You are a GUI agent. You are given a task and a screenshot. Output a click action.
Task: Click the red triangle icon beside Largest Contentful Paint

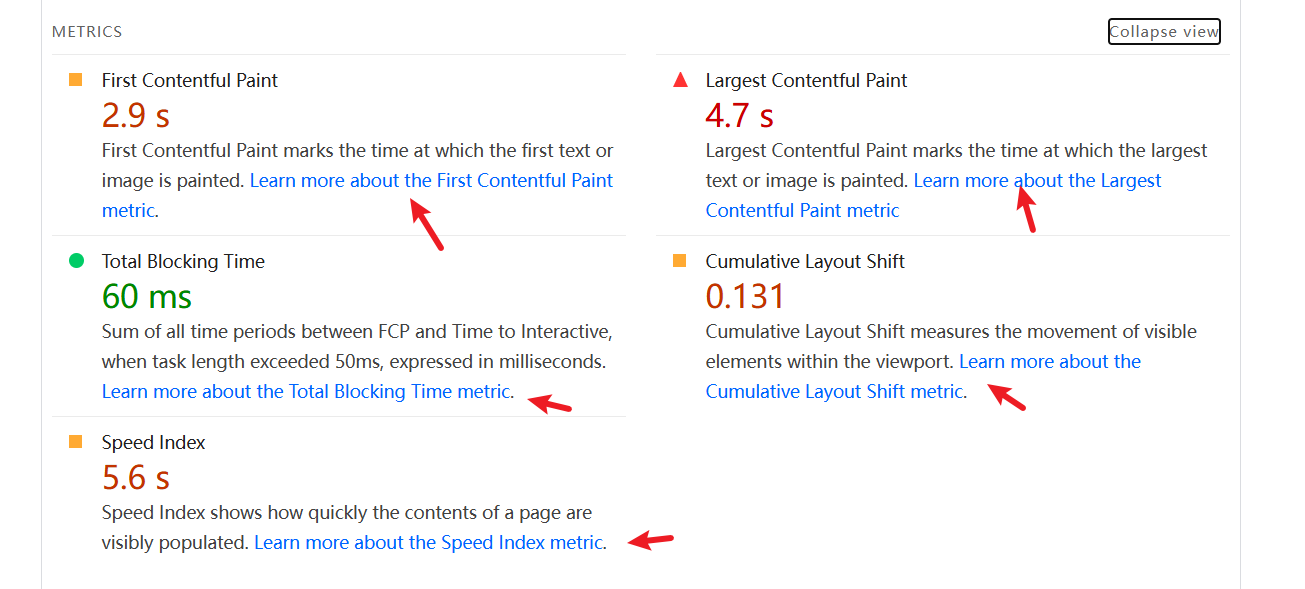tap(680, 80)
